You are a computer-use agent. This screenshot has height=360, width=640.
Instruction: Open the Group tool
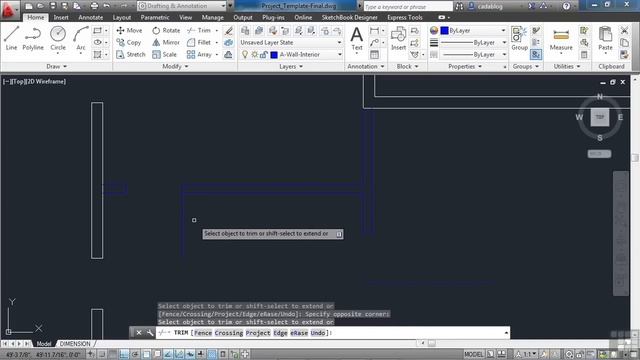(519, 39)
